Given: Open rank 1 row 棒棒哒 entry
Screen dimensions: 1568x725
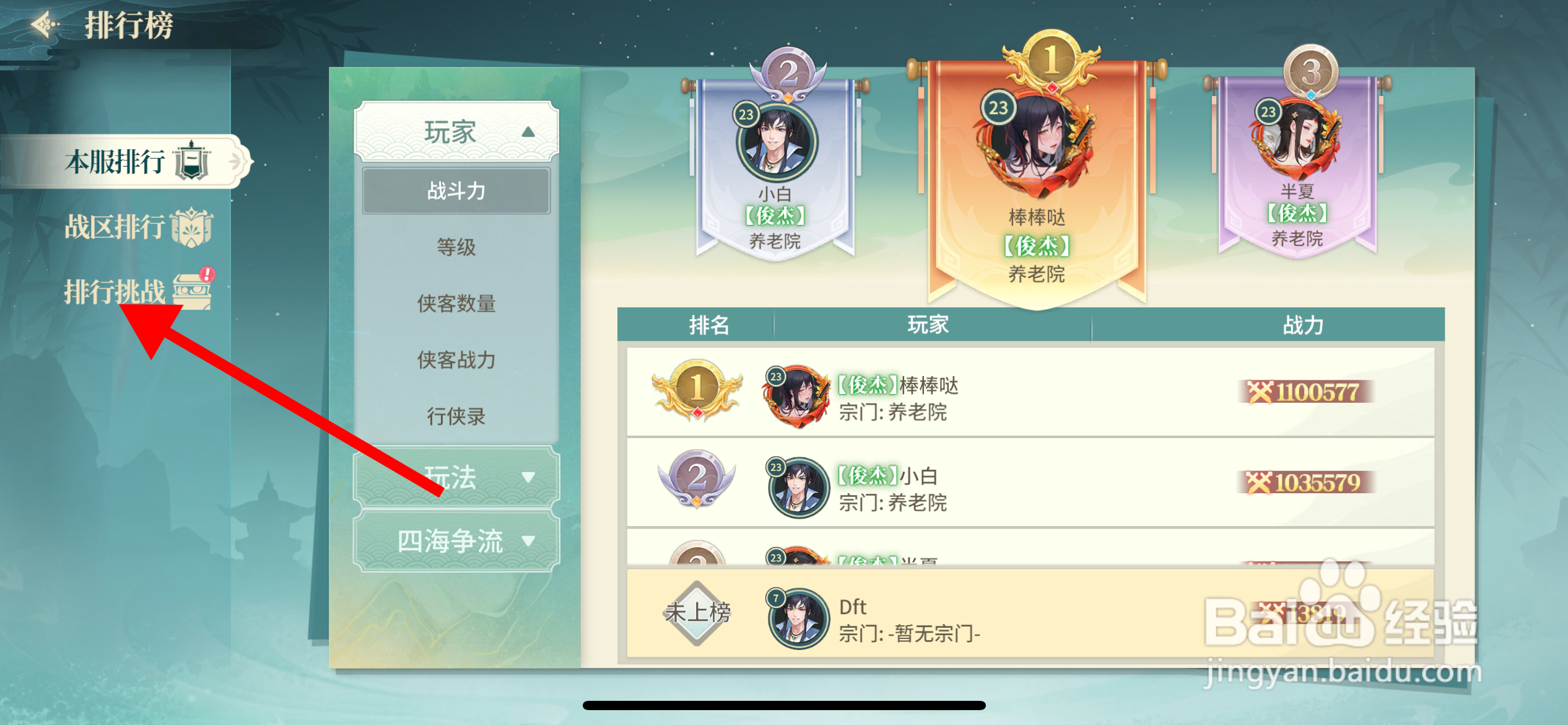Looking at the screenshot, I should pyautogui.click(x=1030, y=392).
